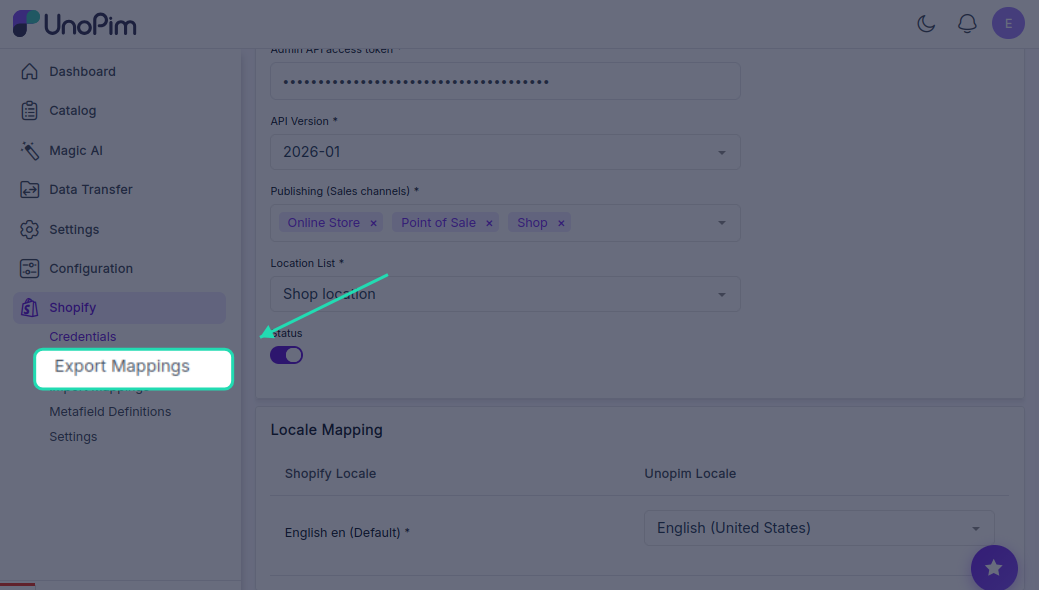Remove the Online Store channel tag
The height and width of the screenshot is (590, 1039).
373,223
